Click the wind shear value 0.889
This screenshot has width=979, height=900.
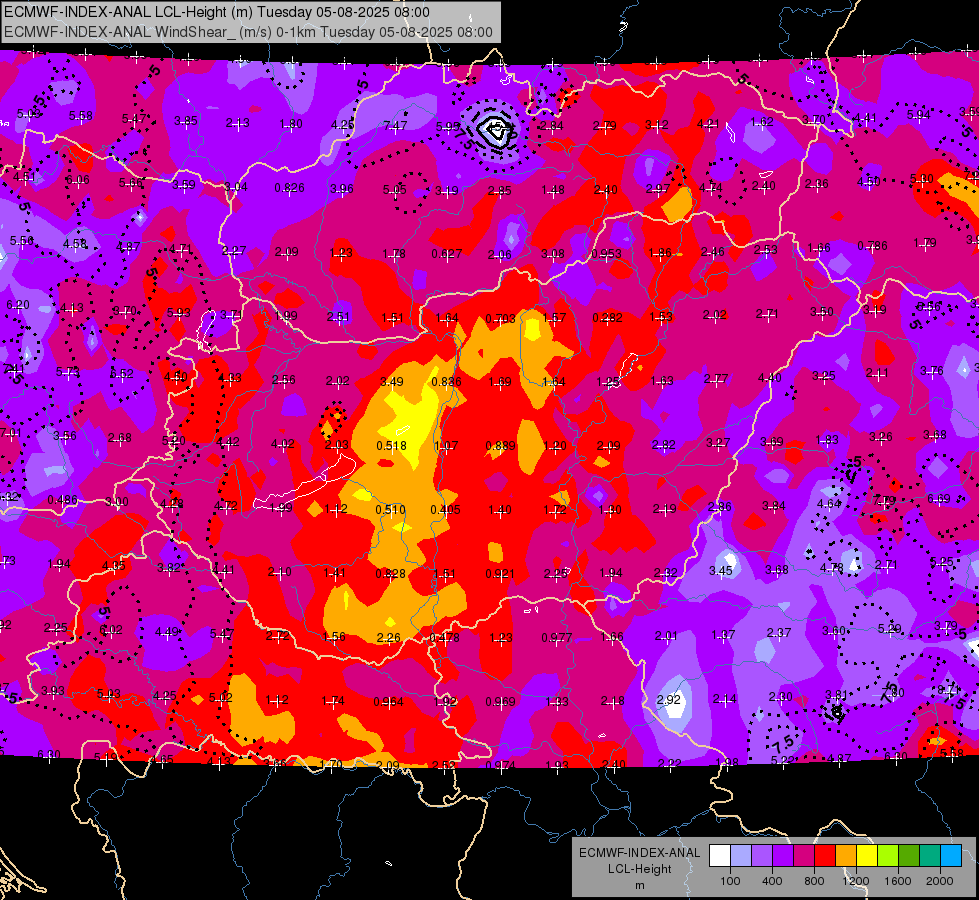(x=501, y=445)
